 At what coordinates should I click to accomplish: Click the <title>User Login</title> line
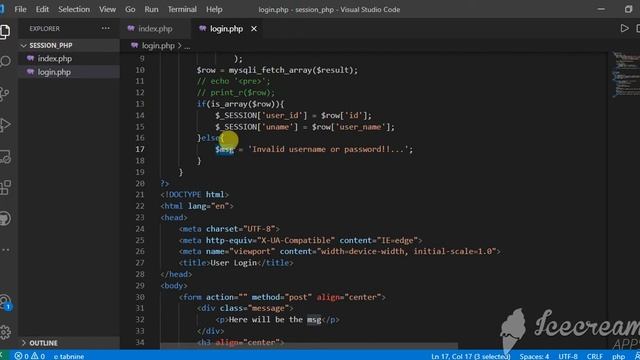236,263
